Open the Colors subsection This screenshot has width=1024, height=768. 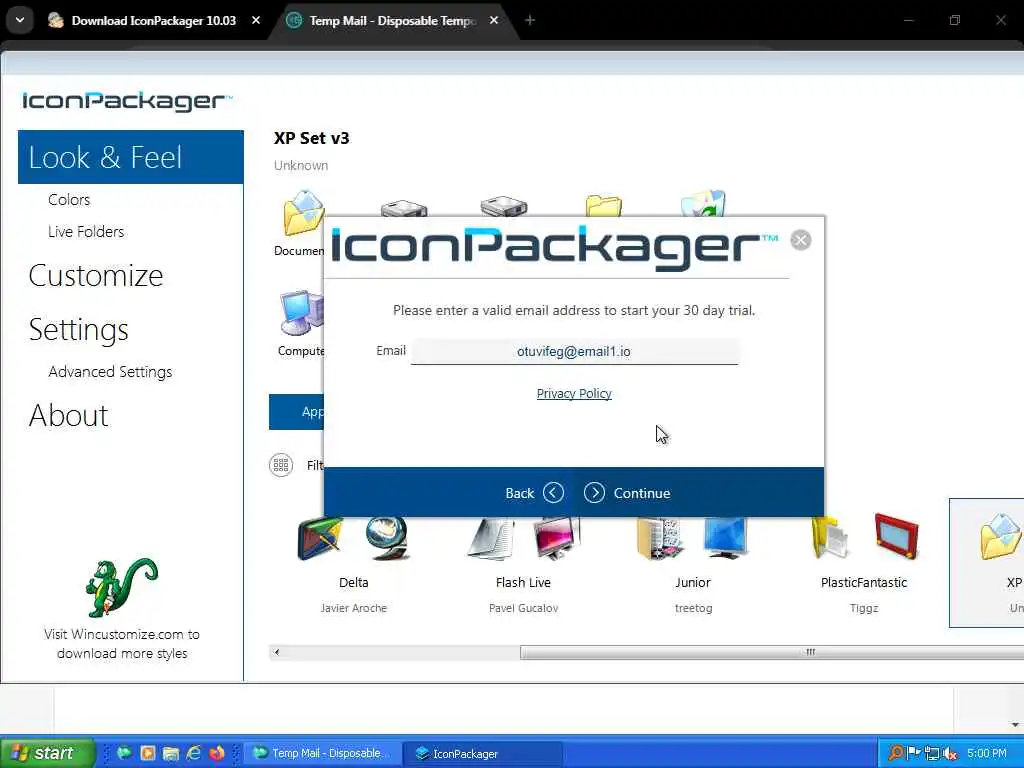click(x=69, y=200)
